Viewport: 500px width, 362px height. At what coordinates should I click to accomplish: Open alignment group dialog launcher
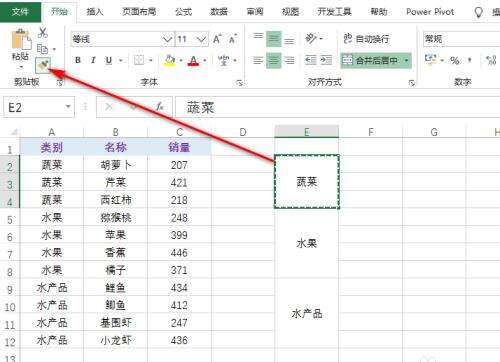[x=412, y=82]
